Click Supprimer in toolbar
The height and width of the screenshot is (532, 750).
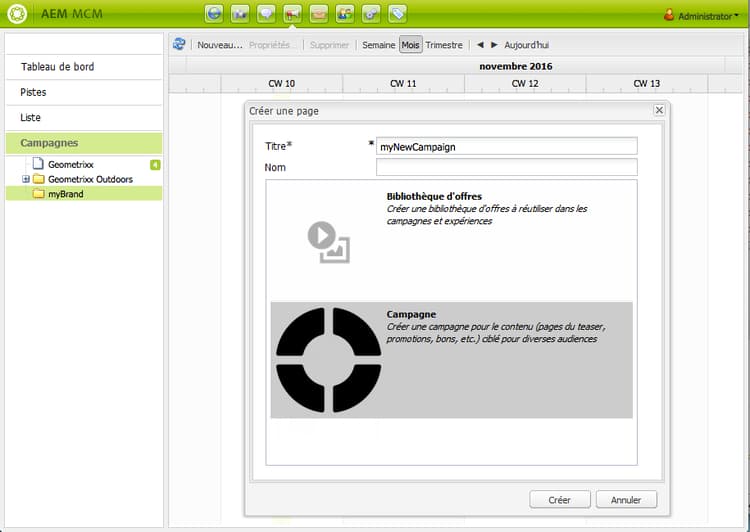[330, 45]
